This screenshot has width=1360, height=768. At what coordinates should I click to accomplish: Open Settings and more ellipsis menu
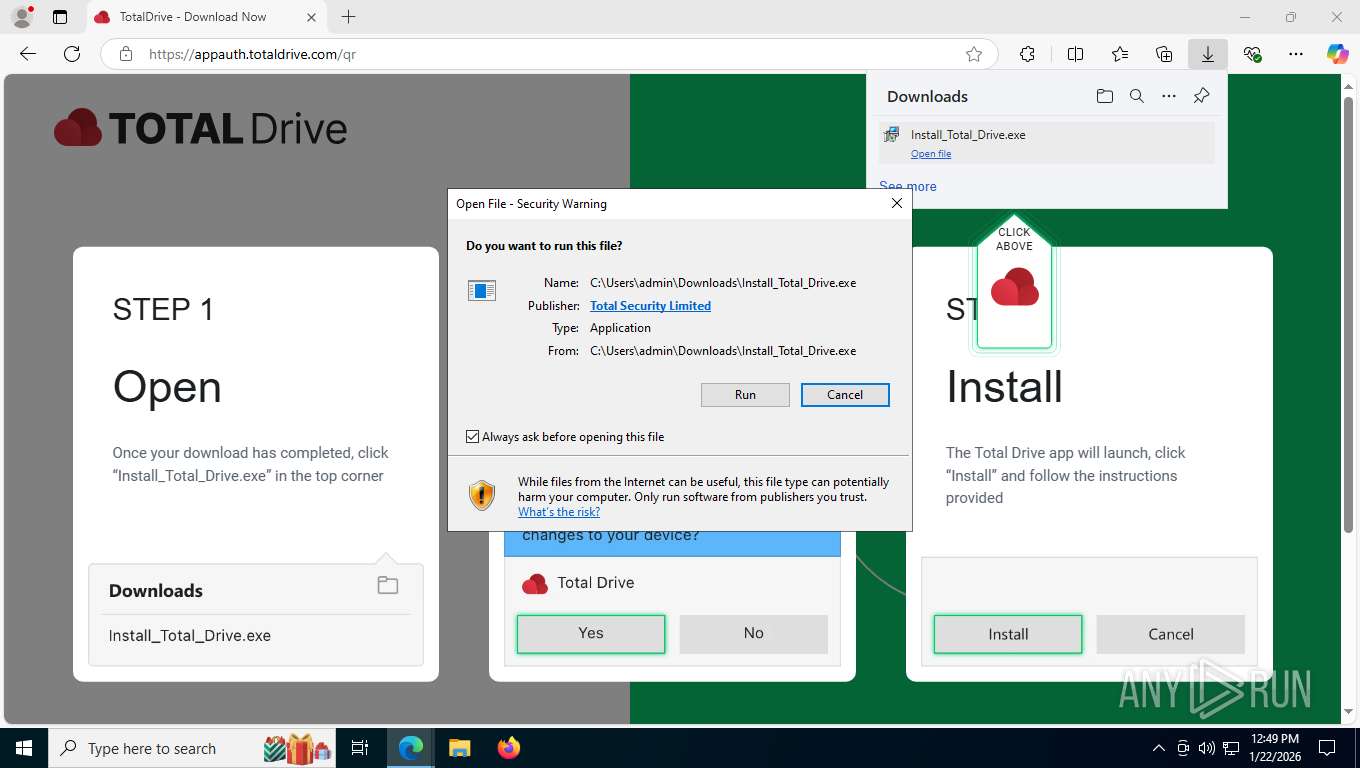1296,54
